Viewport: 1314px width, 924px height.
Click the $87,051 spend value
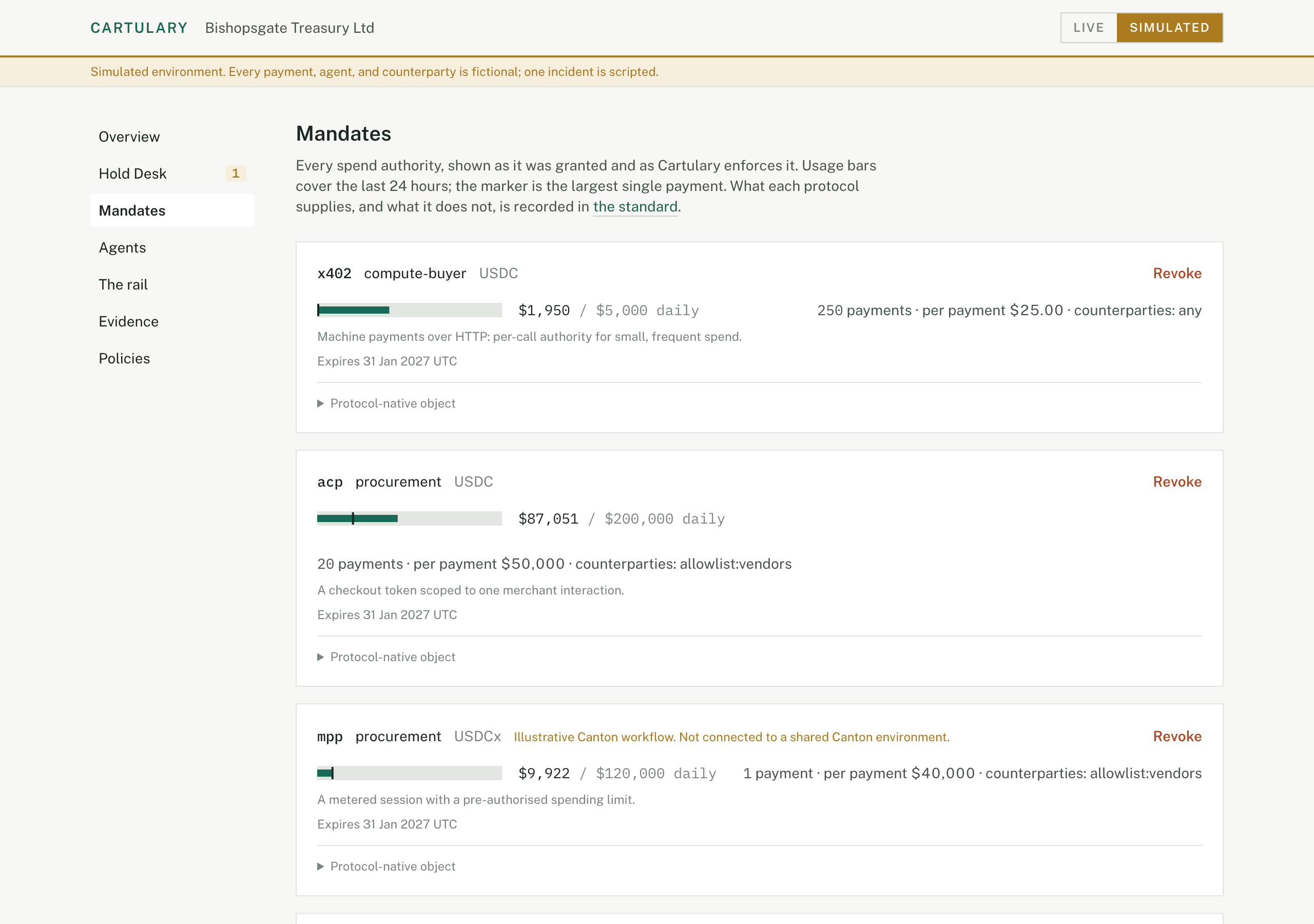tap(548, 518)
